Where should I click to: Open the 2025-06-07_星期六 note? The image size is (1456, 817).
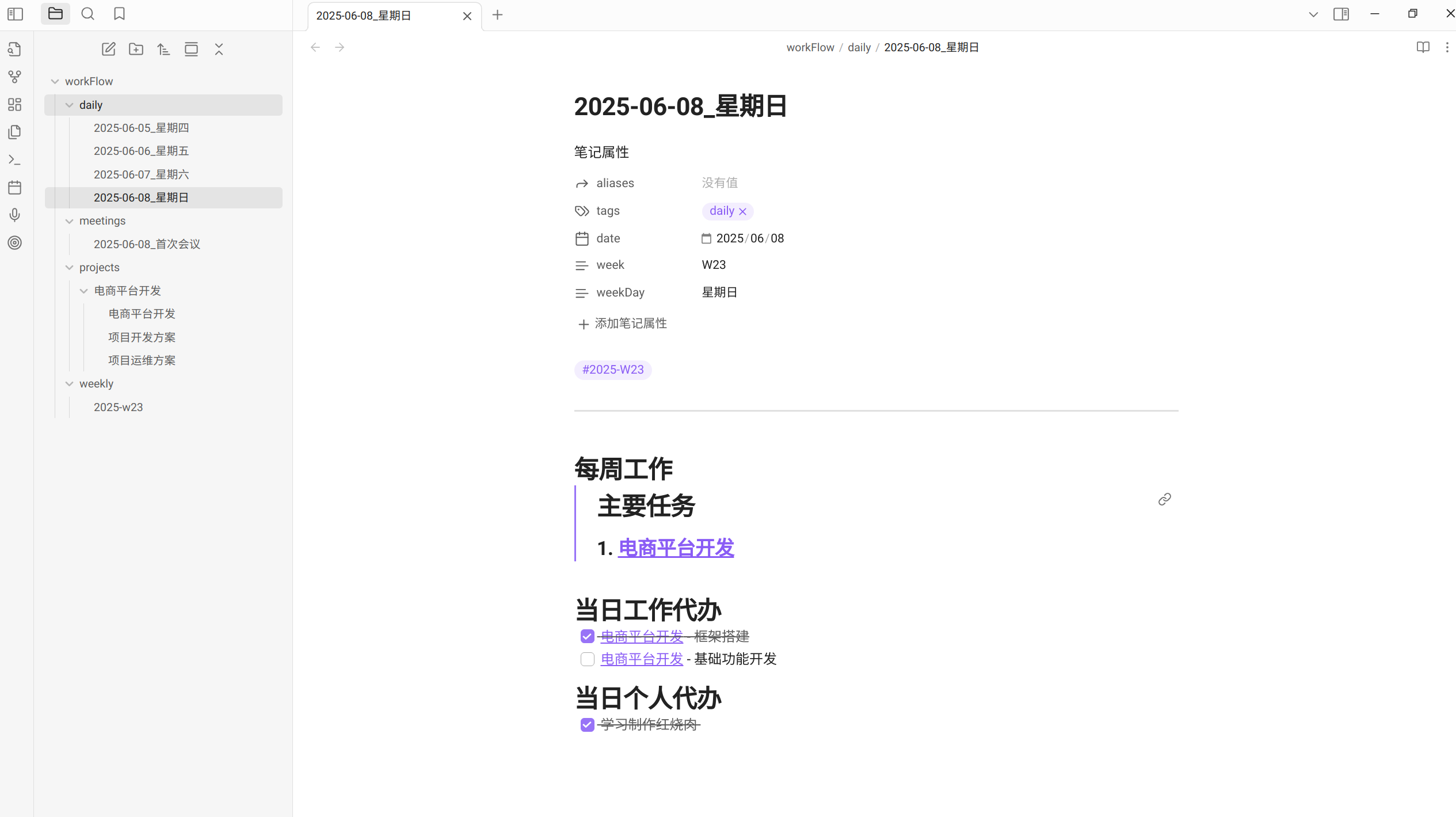(x=141, y=174)
